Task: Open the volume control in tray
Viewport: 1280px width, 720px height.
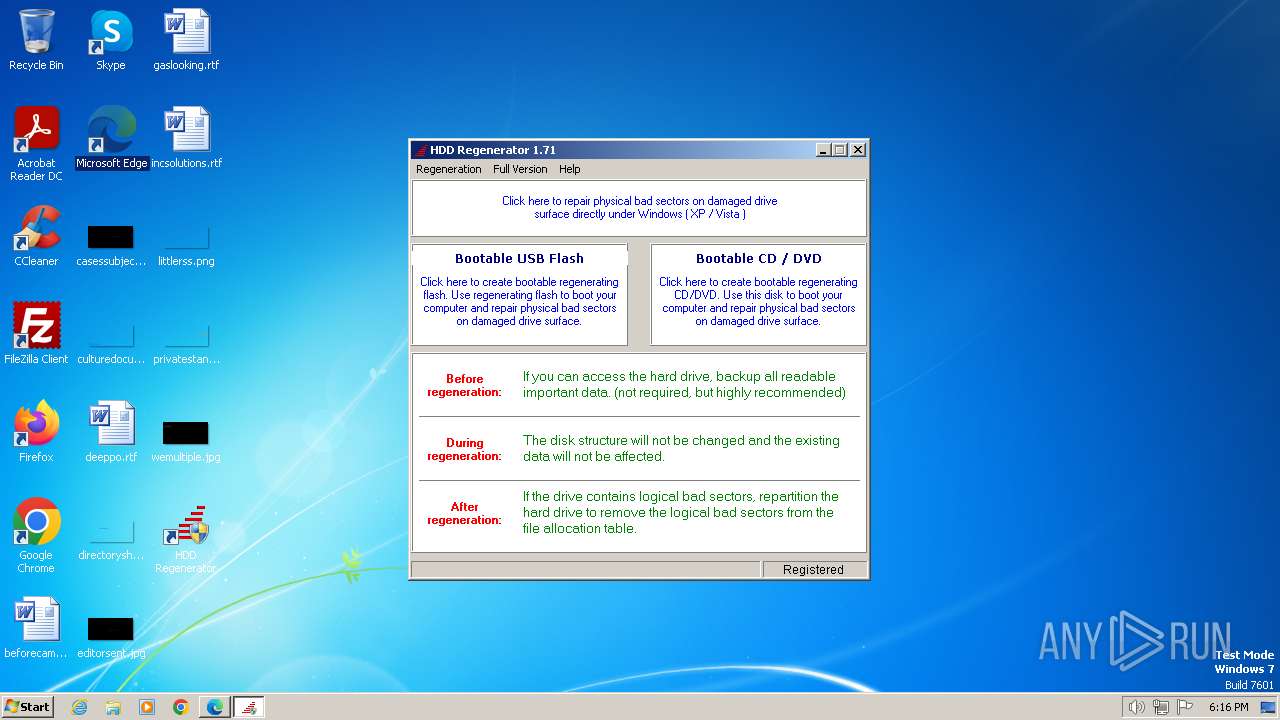Action: (x=1136, y=707)
